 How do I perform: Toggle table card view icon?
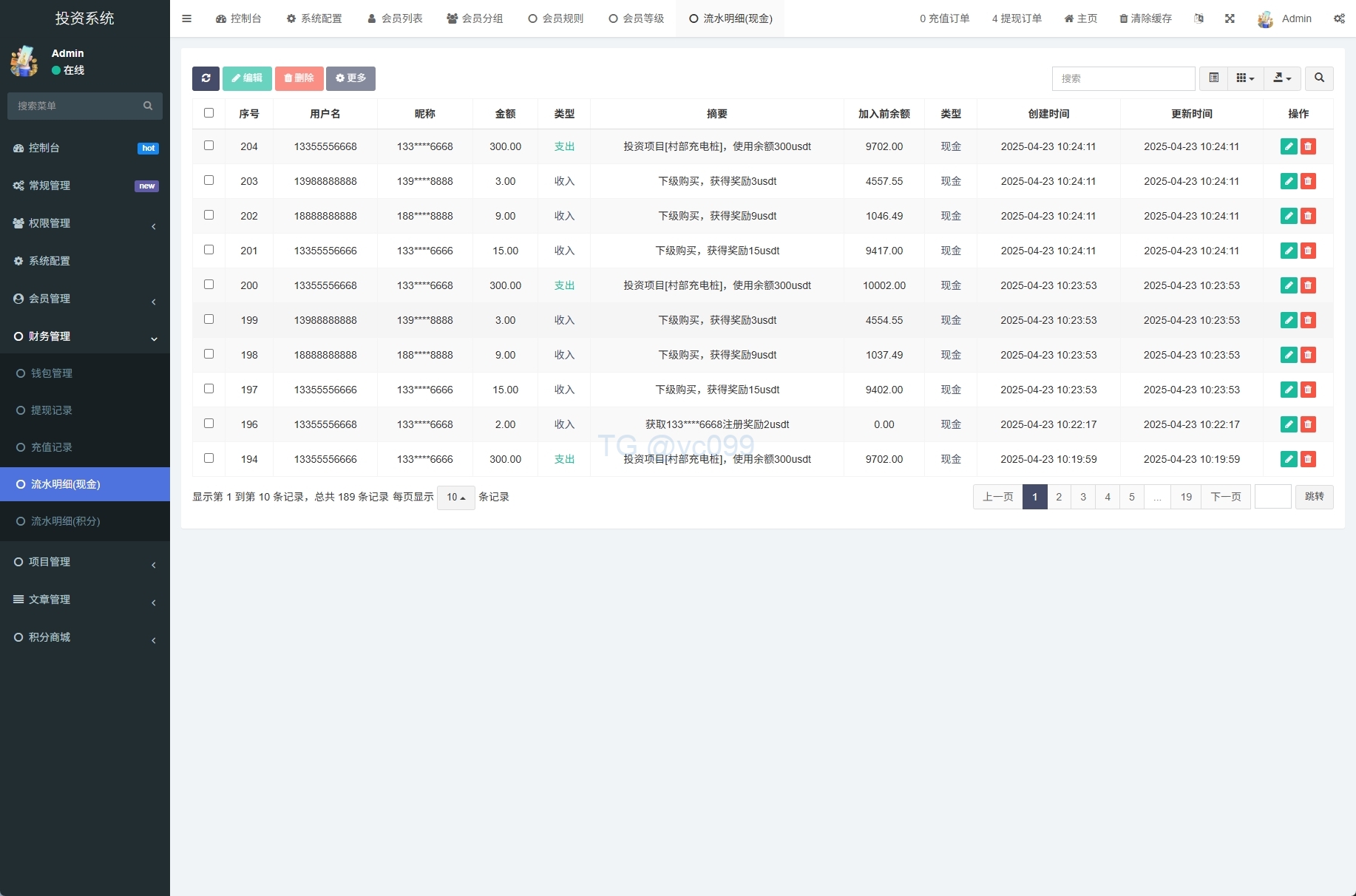tap(1213, 78)
